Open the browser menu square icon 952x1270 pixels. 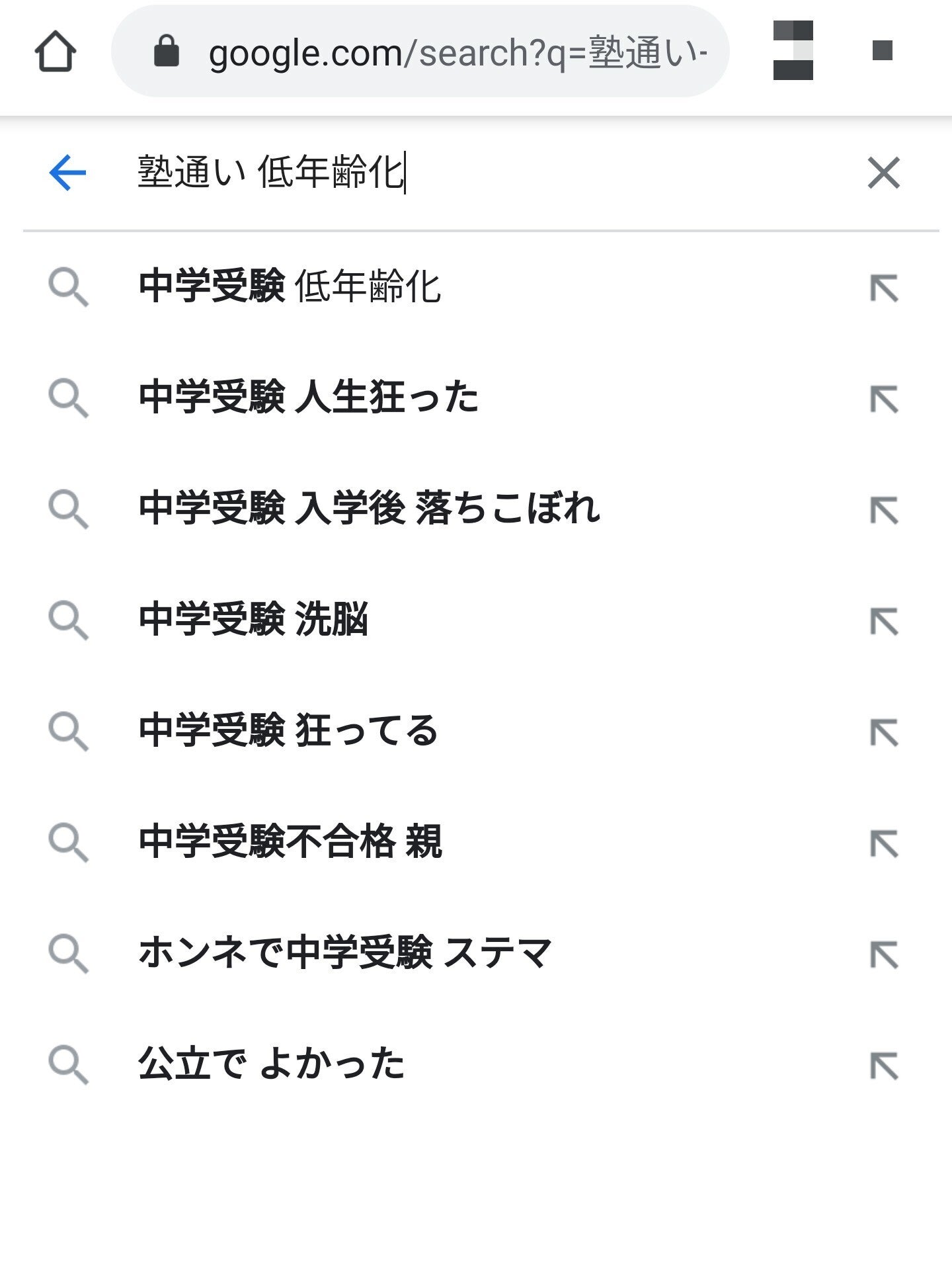[x=882, y=50]
